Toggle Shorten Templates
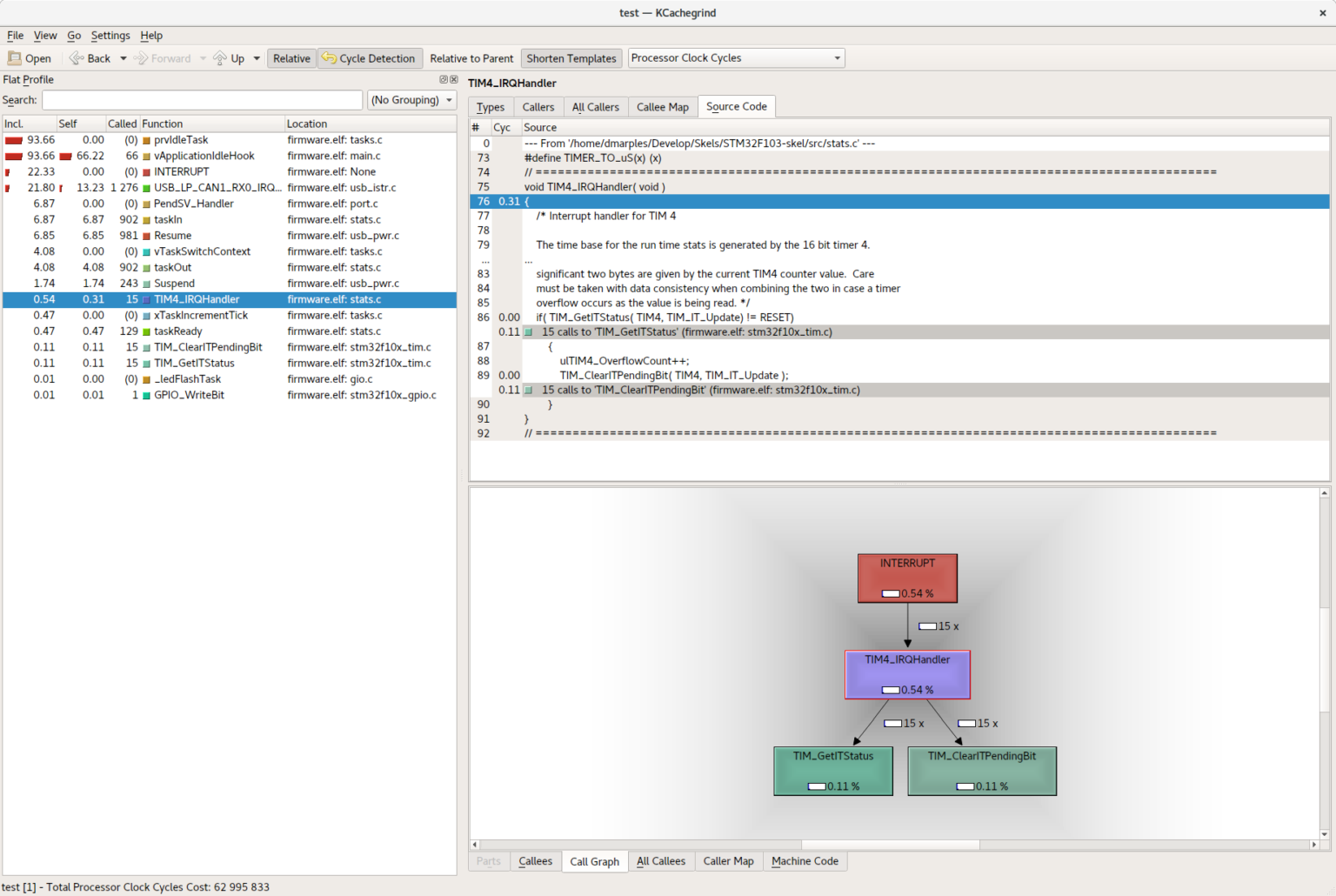 coord(571,57)
